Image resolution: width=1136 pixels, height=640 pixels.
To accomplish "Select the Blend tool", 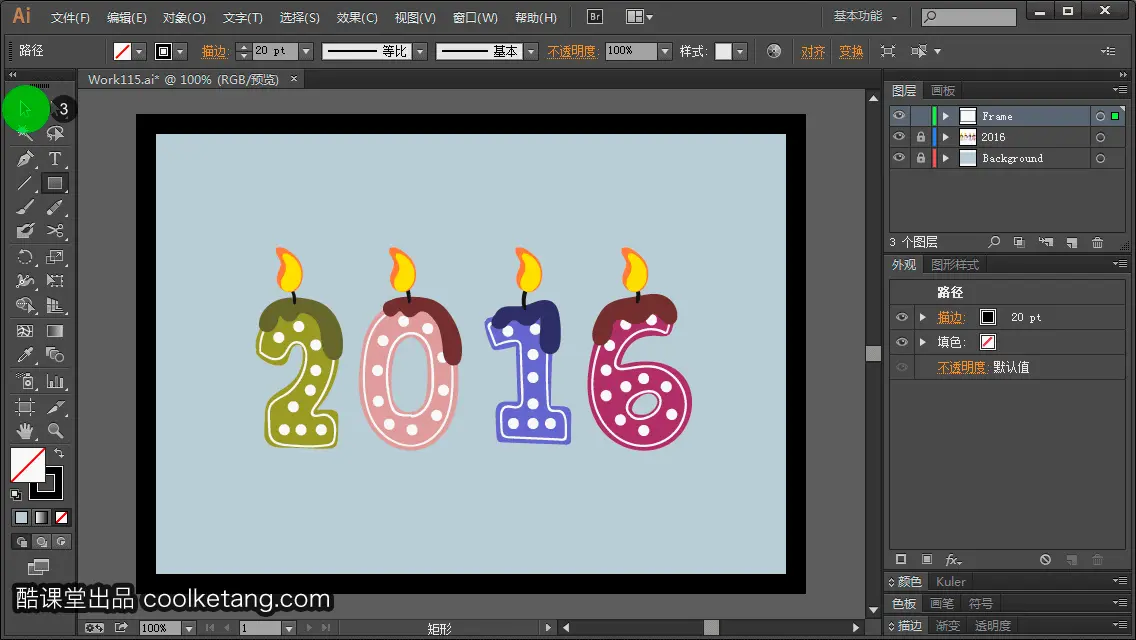I will pyautogui.click(x=55, y=355).
